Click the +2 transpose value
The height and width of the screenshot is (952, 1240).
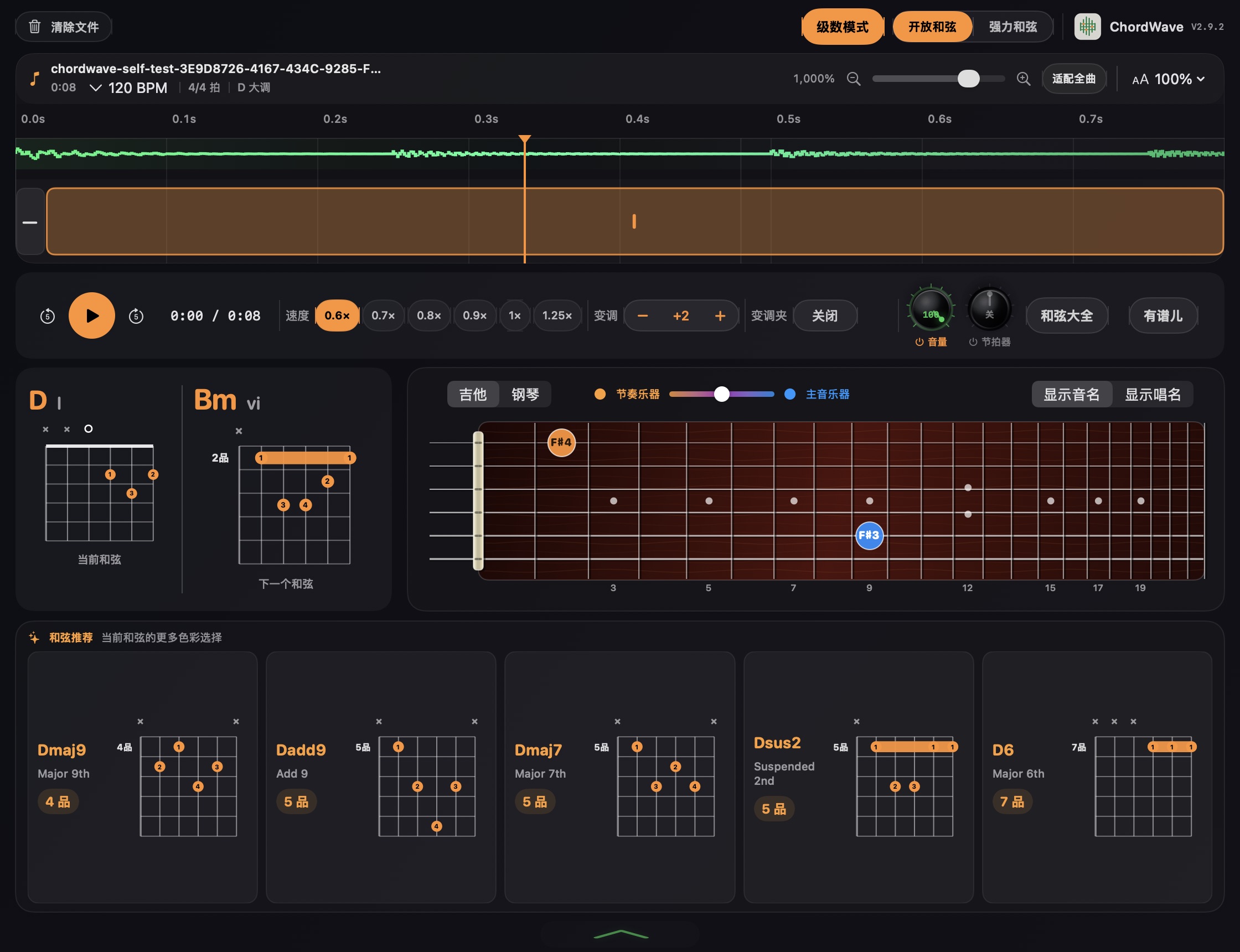(681, 315)
